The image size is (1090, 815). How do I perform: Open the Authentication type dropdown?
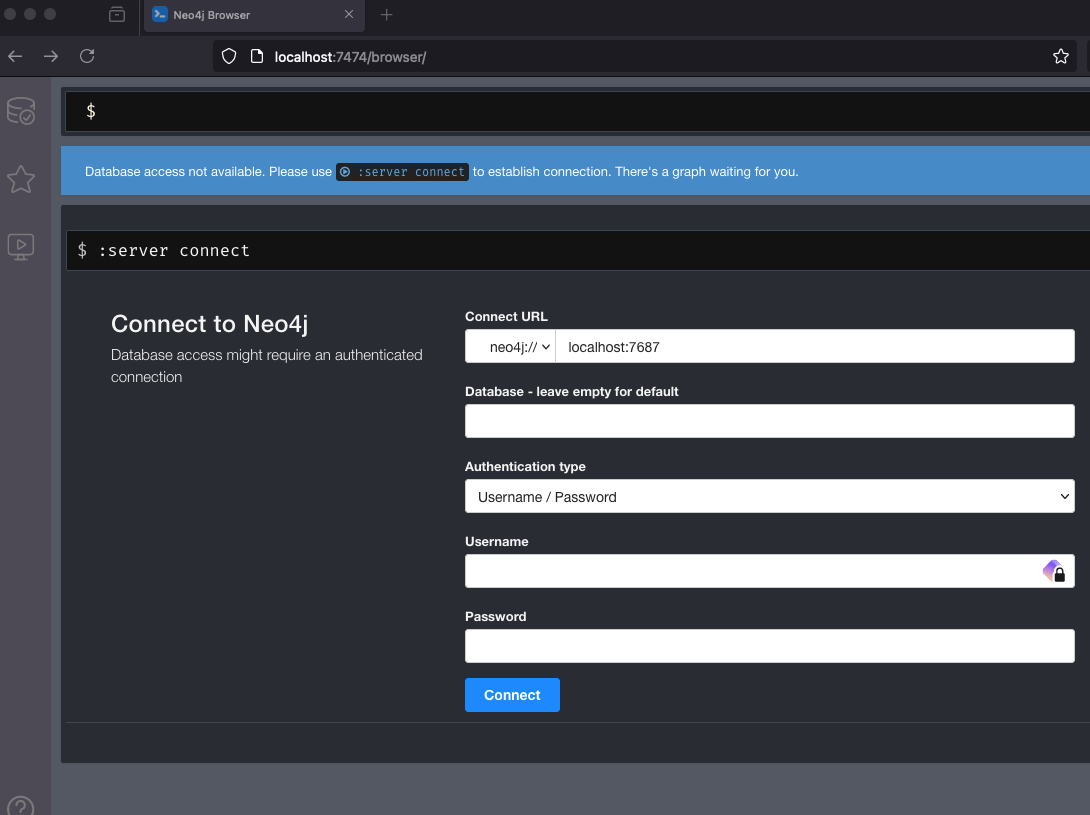coord(769,497)
